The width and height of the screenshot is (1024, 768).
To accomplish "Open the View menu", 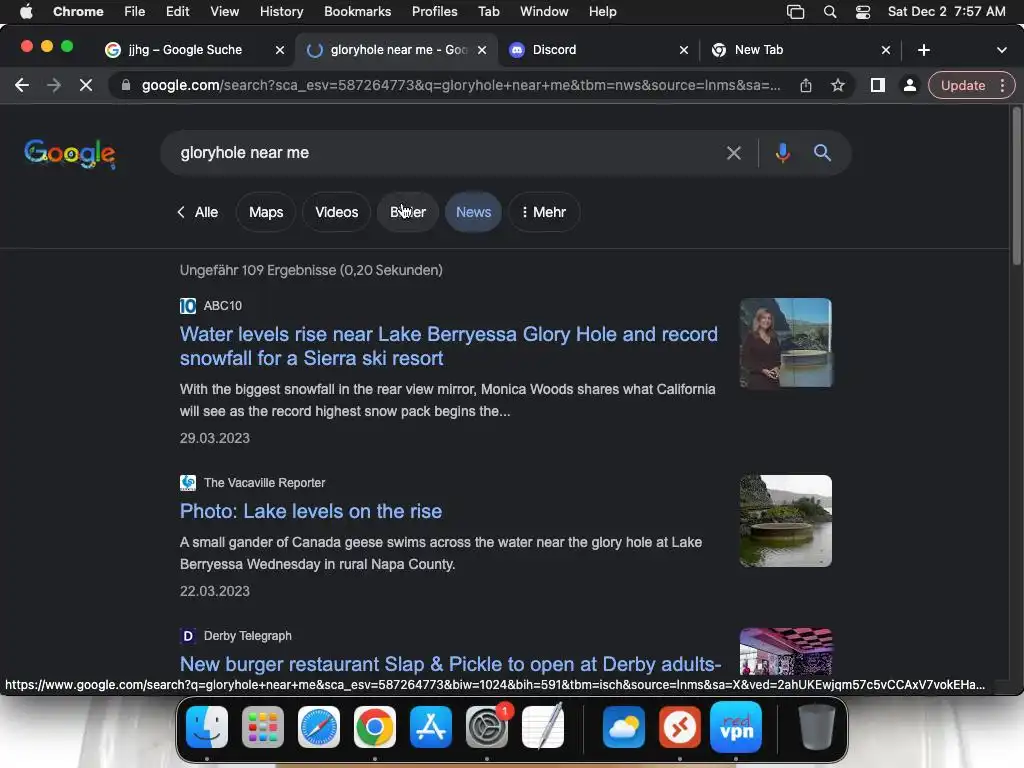I will point(224,12).
